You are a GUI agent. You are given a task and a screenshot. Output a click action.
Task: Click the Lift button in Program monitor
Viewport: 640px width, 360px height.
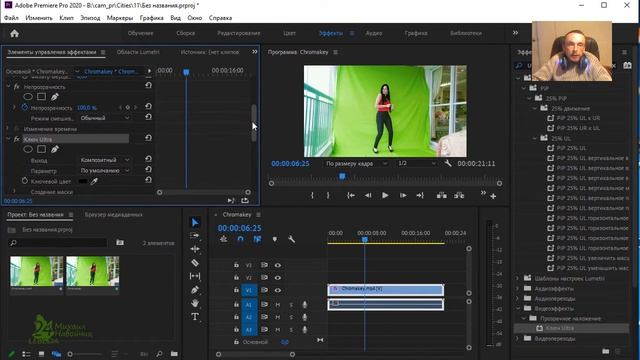coord(442,196)
